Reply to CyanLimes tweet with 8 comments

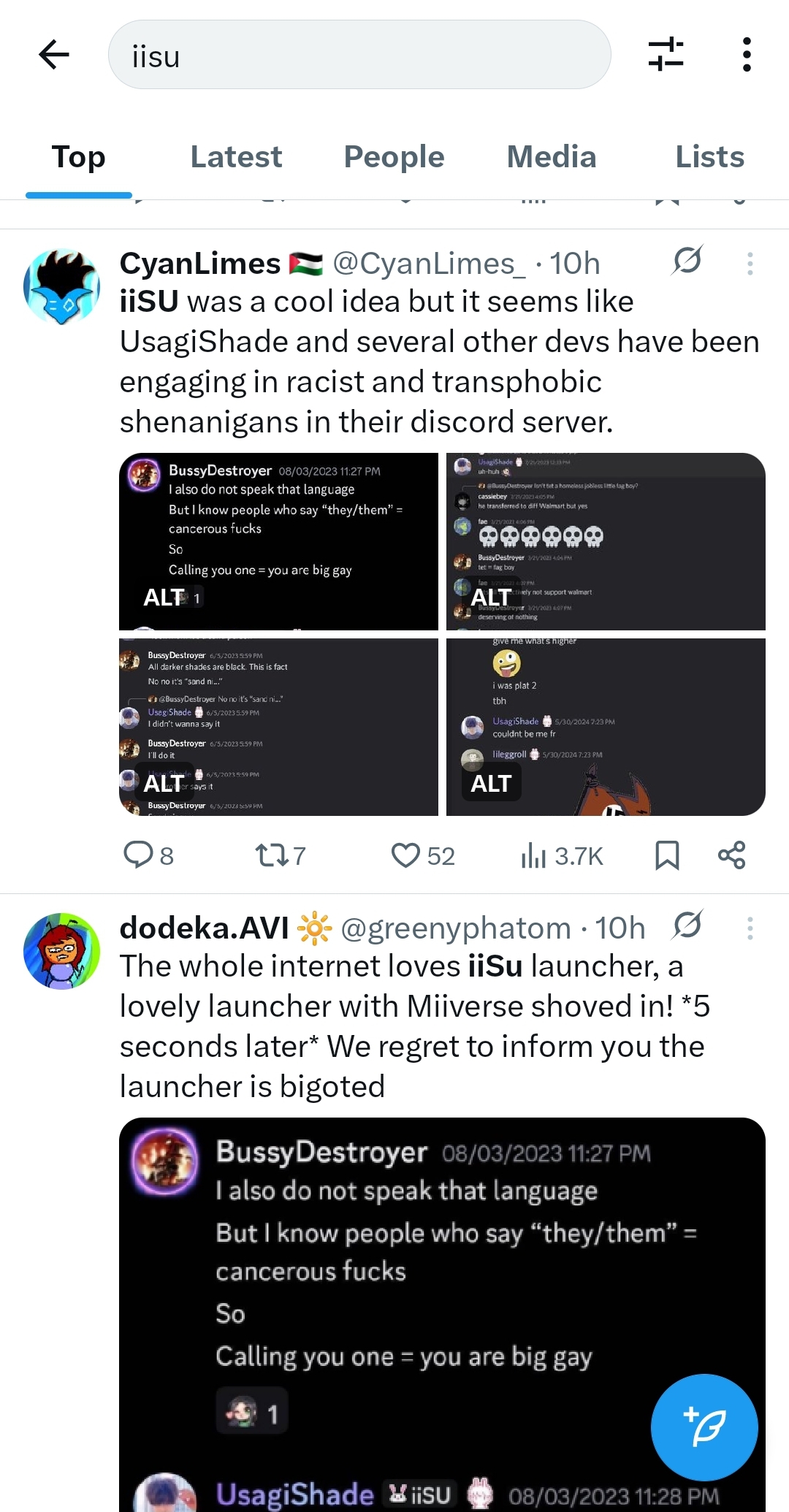click(x=149, y=855)
